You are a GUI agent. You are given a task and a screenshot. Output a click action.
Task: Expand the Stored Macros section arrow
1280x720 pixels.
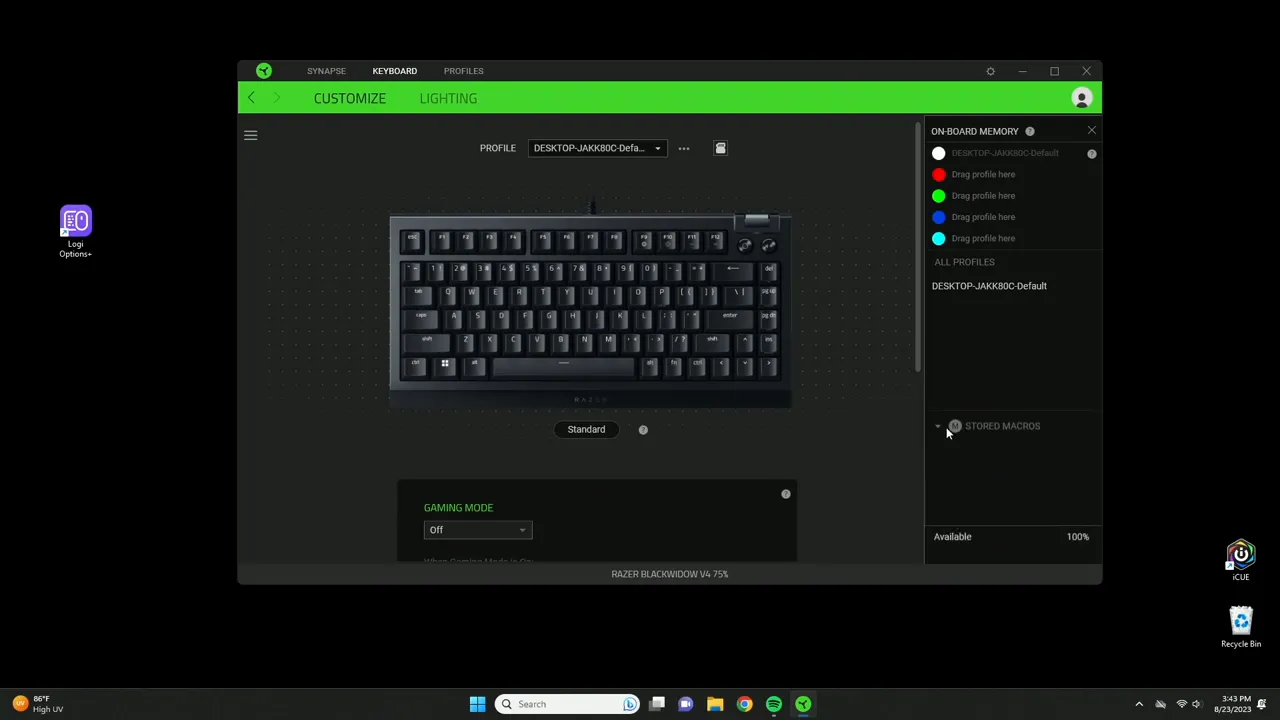938,427
